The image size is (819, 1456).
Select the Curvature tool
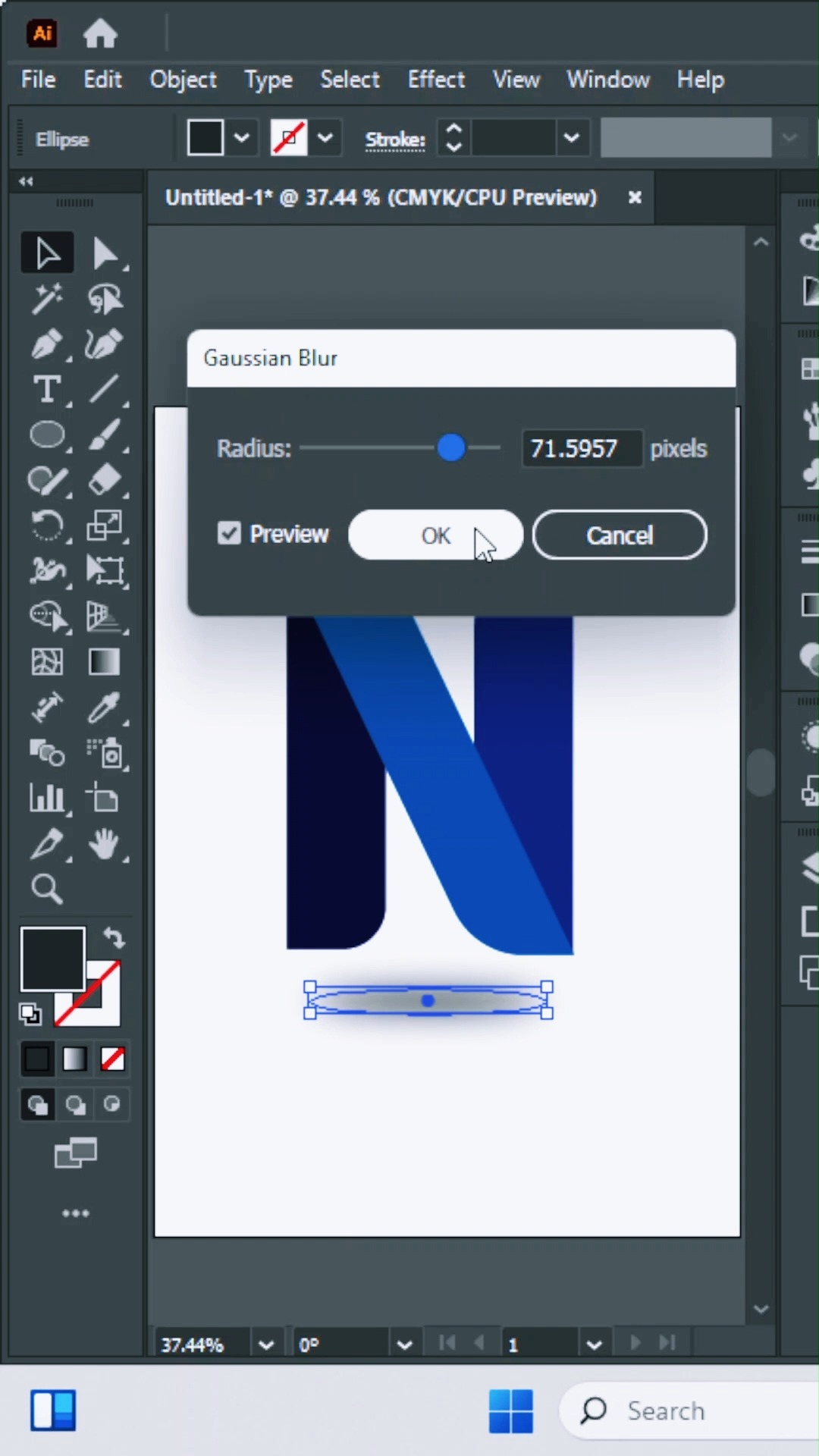click(105, 344)
